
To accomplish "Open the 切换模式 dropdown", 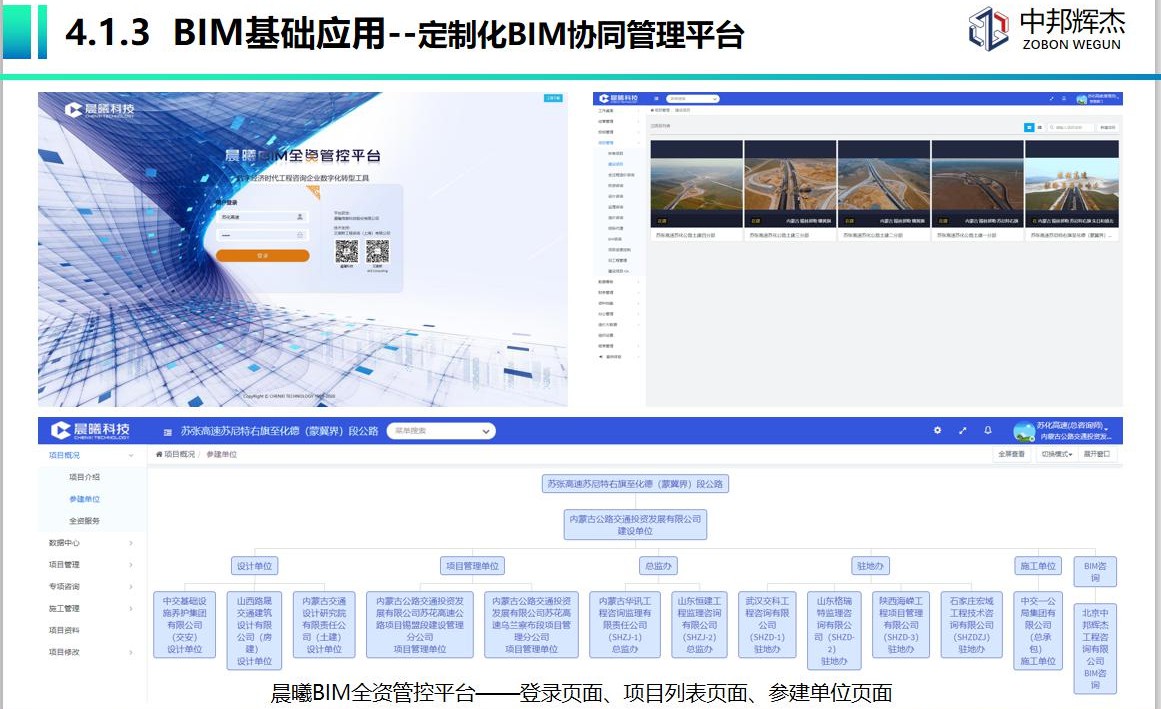I will tap(1057, 454).
